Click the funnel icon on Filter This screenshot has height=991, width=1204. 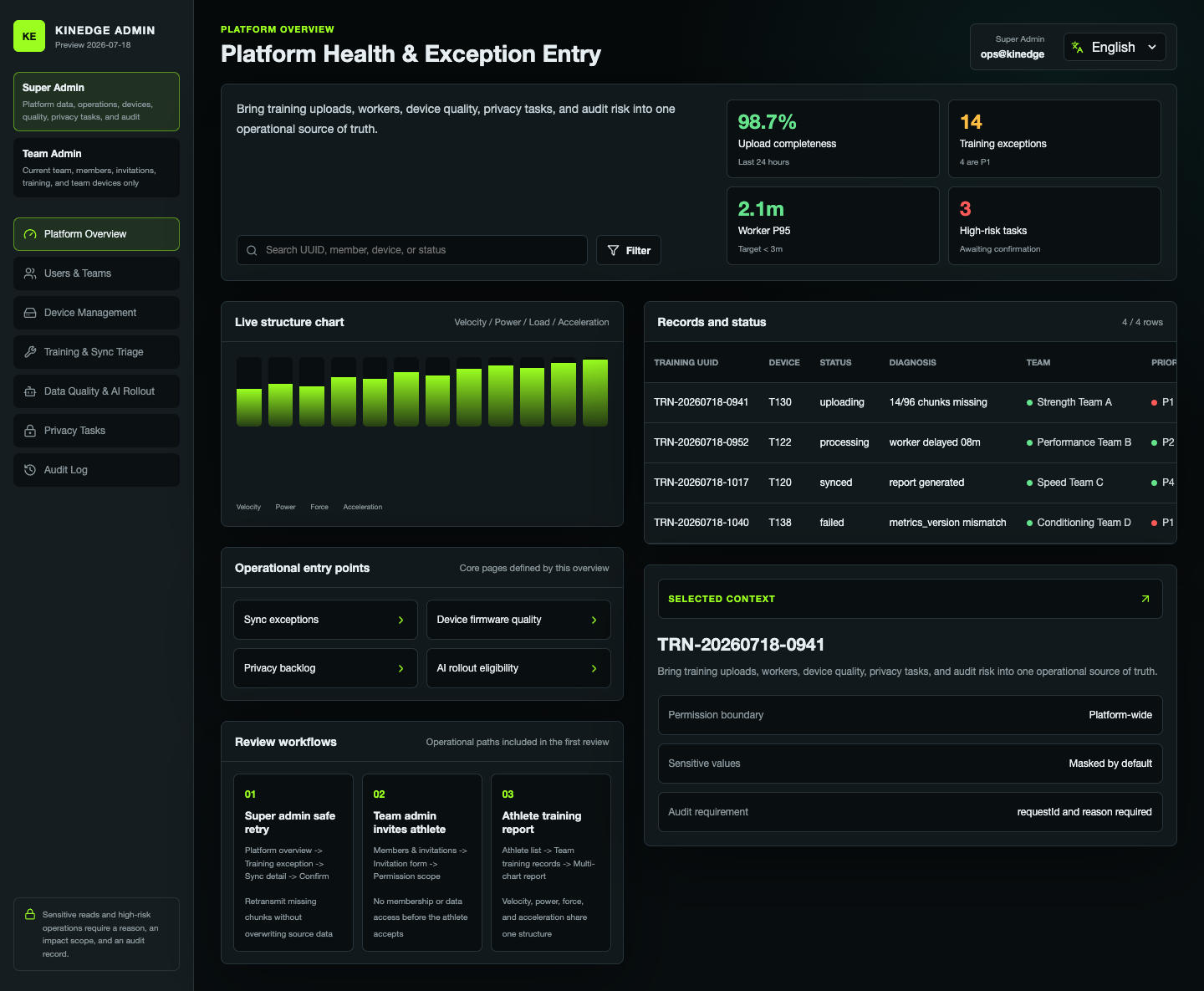click(614, 250)
